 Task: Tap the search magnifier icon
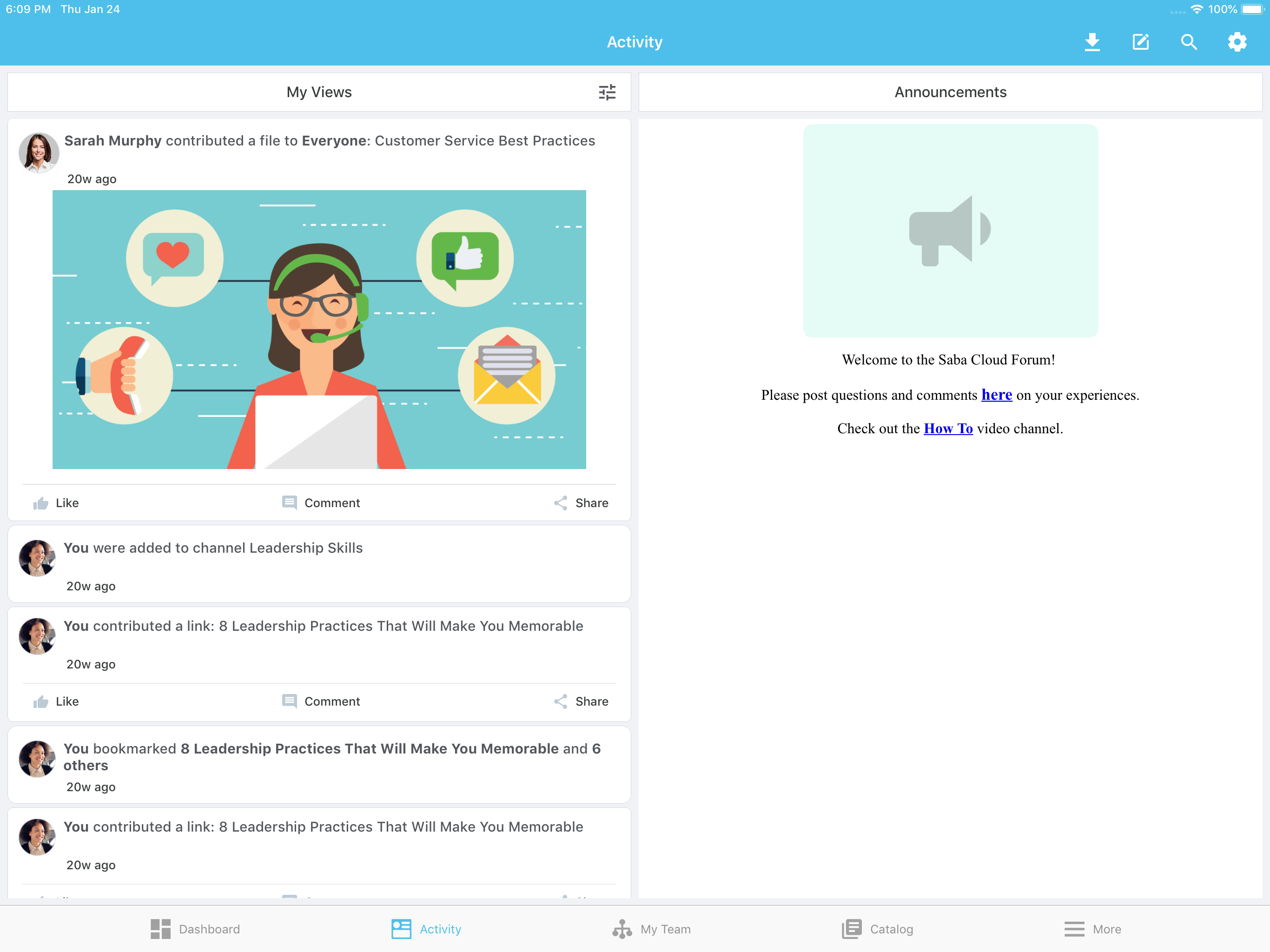[x=1189, y=42]
